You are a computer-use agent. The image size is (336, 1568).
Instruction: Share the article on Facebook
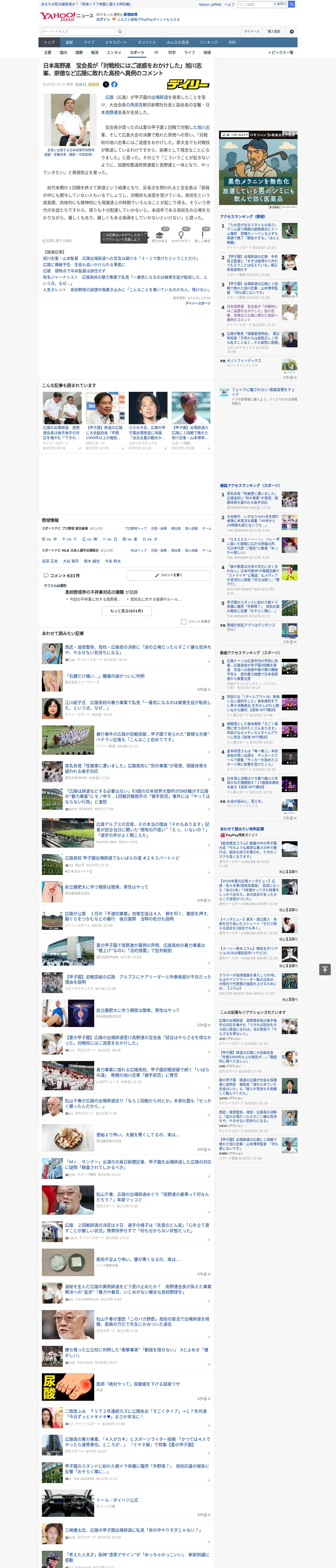pos(114,85)
